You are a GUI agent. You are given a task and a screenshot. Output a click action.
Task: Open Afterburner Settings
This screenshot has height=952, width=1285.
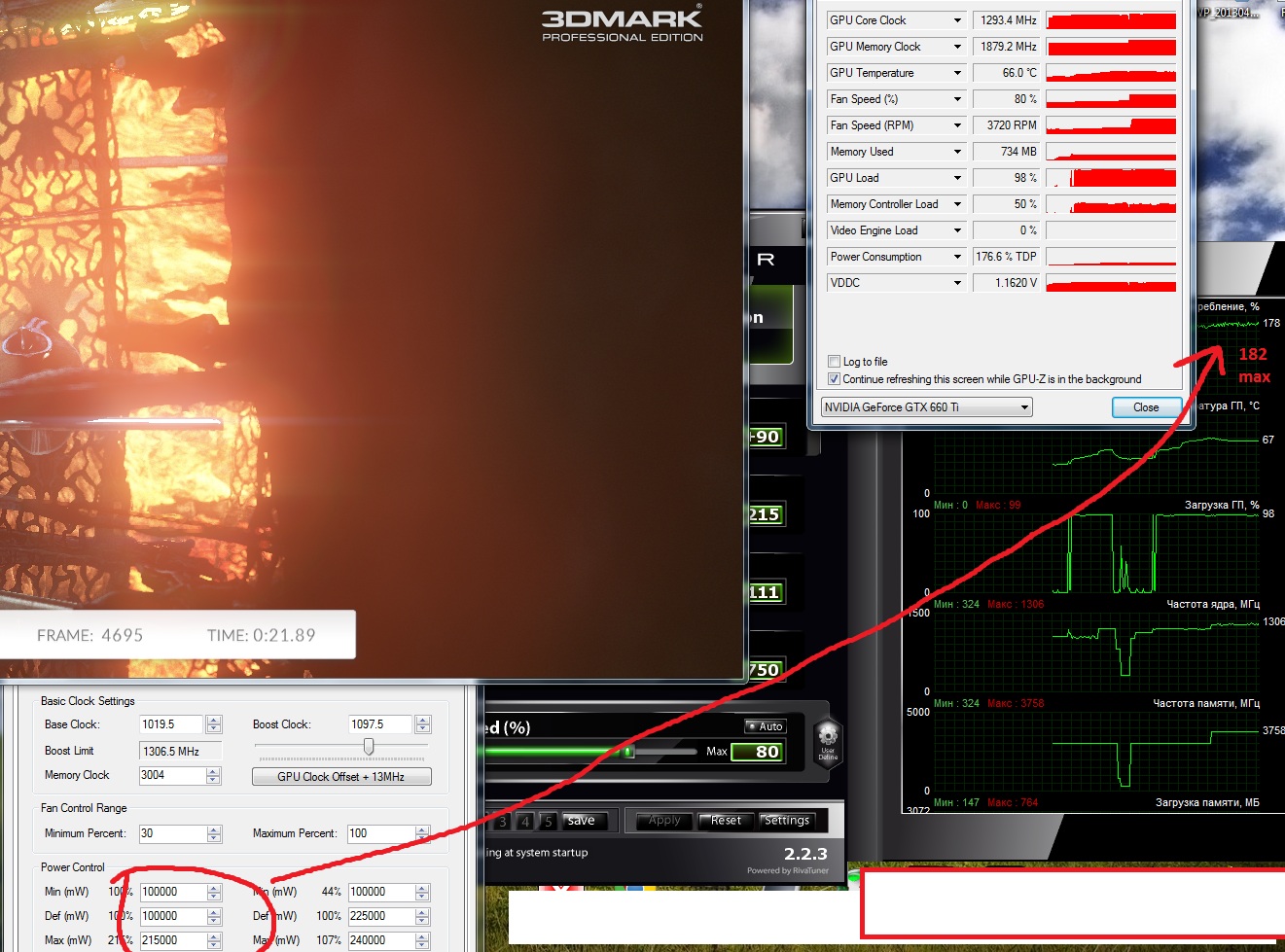(786, 821)
